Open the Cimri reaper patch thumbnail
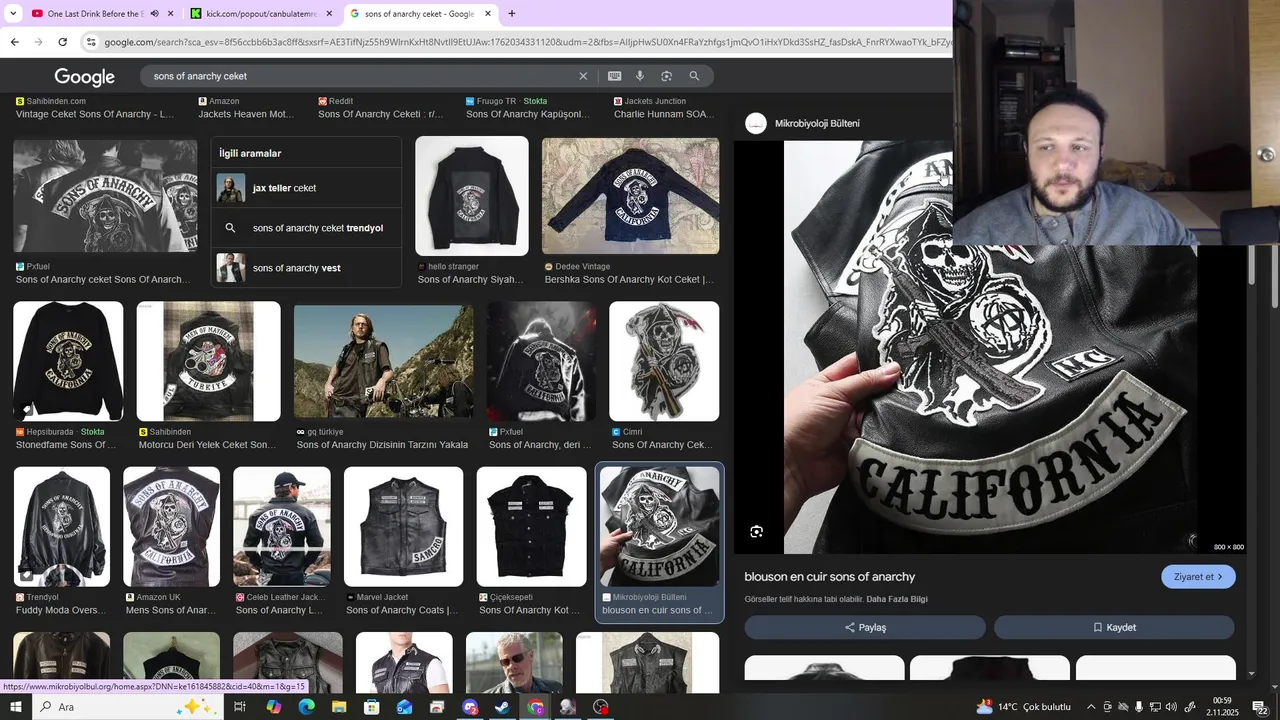 [x=664, y=361]
